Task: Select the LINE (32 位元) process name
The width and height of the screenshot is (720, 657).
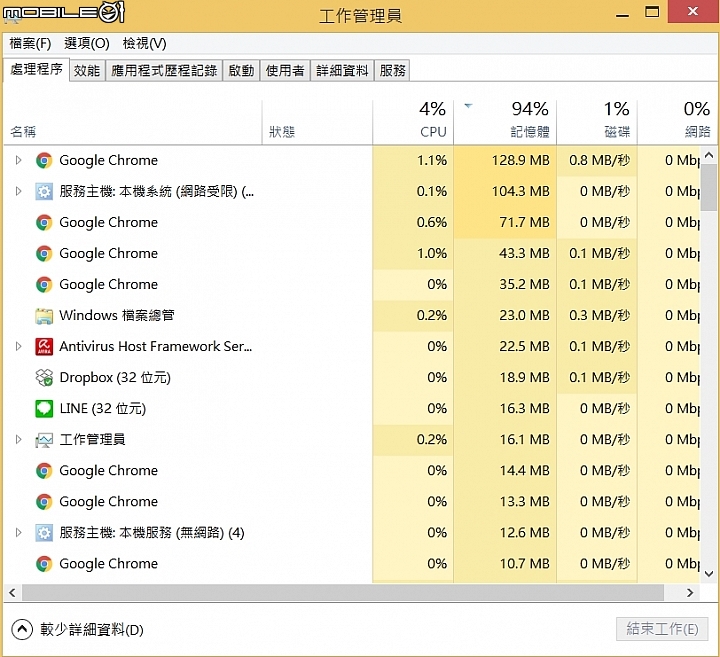Action: [x=102, y=408]
